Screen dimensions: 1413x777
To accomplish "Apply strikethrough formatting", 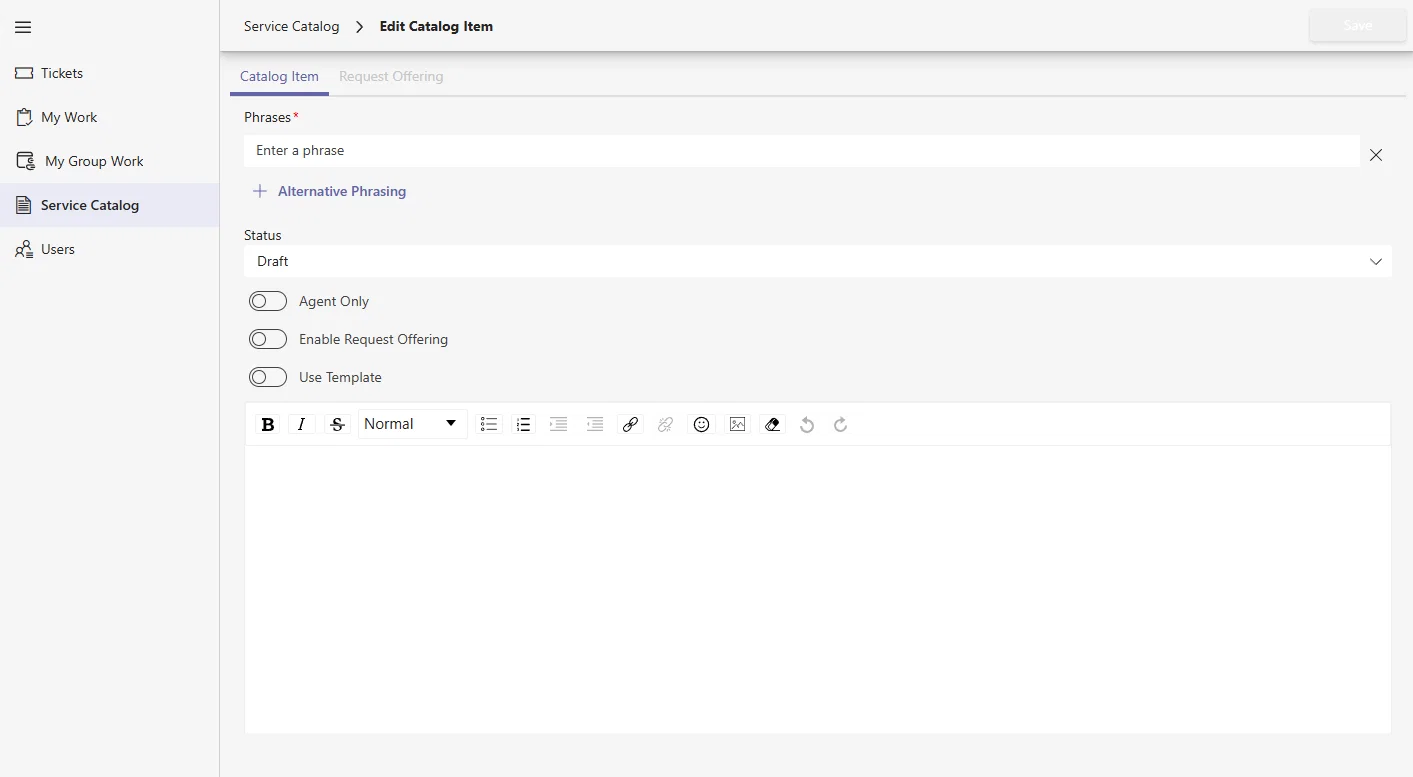I will click(337, 425).
